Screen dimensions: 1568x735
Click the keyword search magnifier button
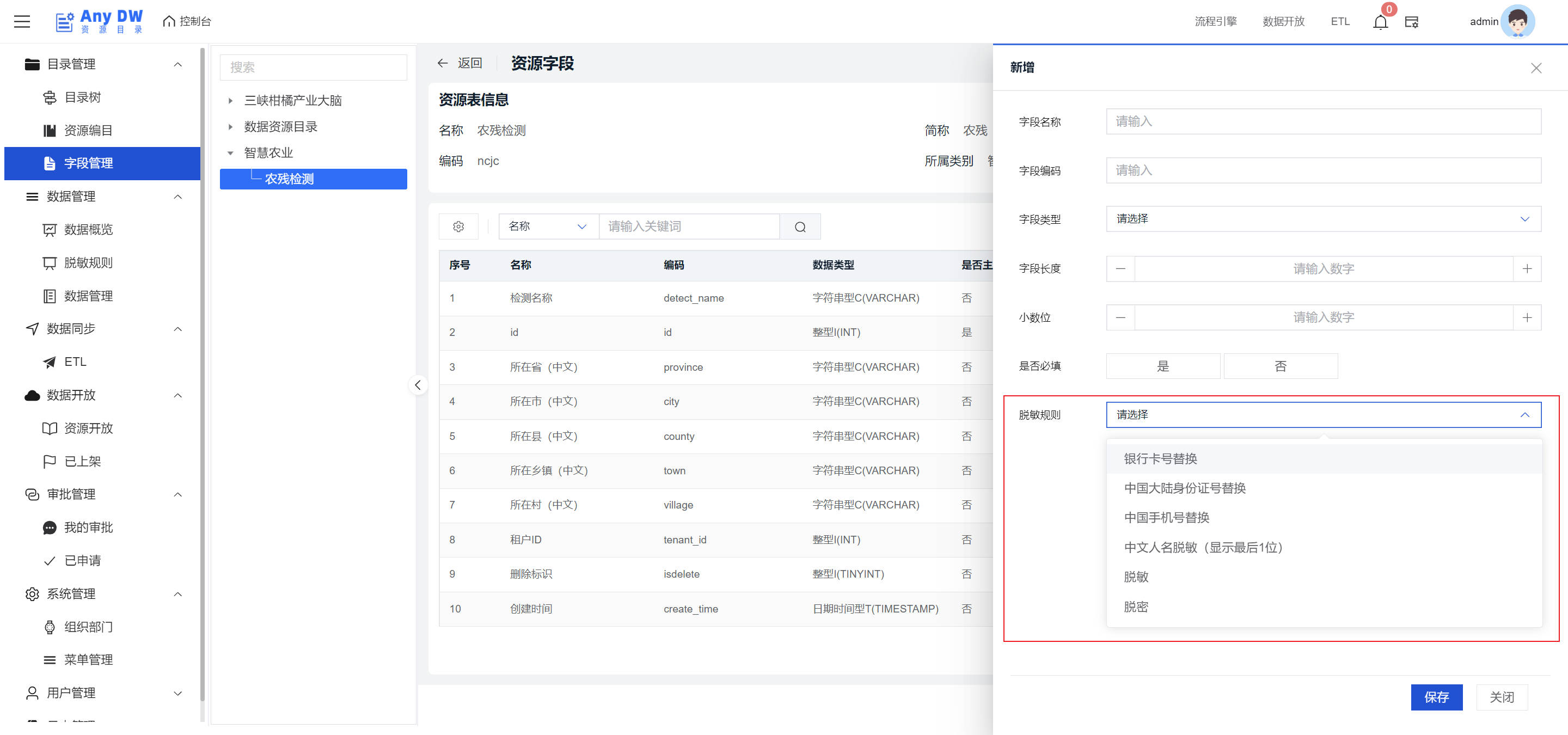pyautogui.click(x=800, y=226)
